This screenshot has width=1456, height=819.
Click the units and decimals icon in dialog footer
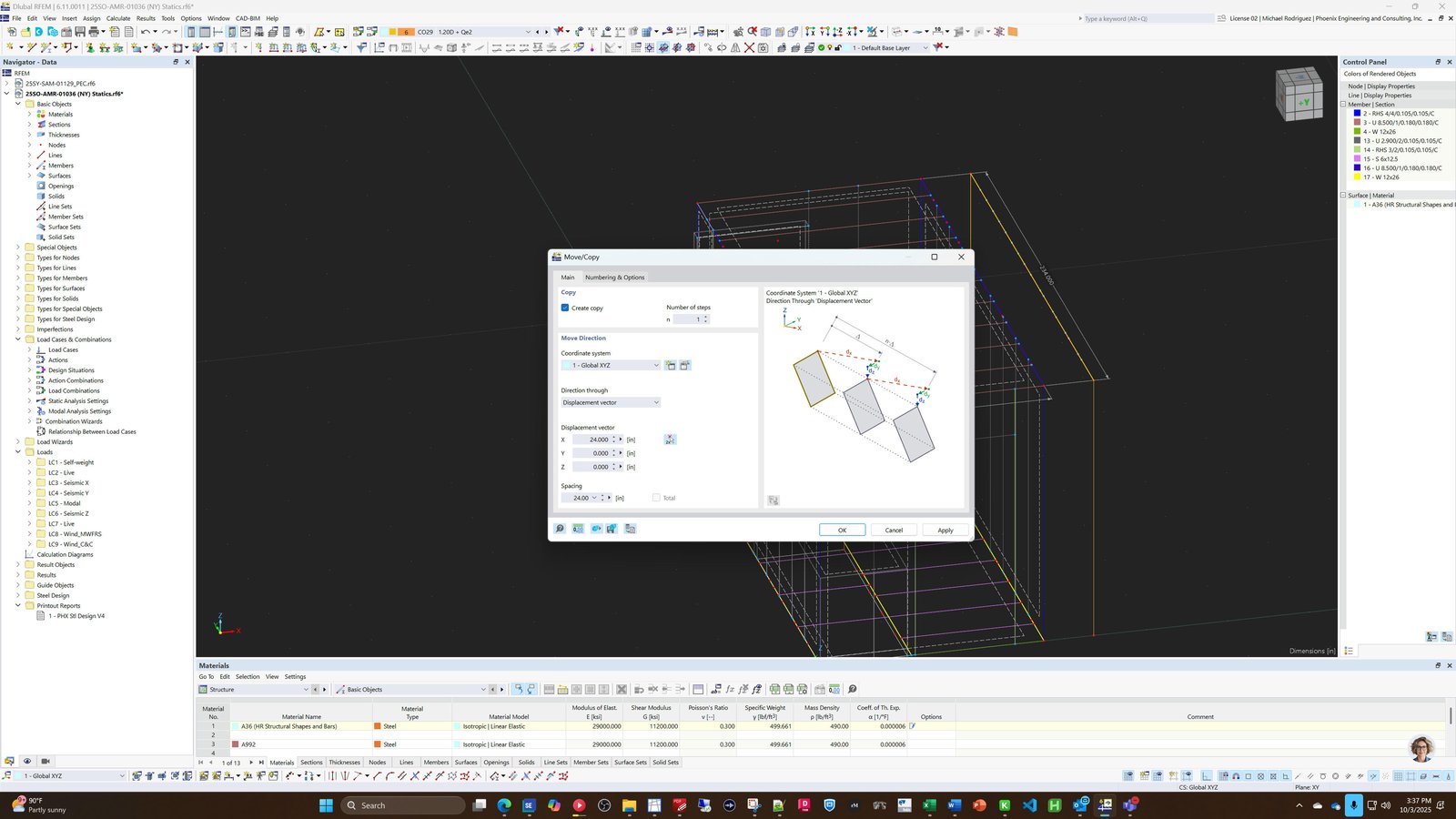click(578, 529)
